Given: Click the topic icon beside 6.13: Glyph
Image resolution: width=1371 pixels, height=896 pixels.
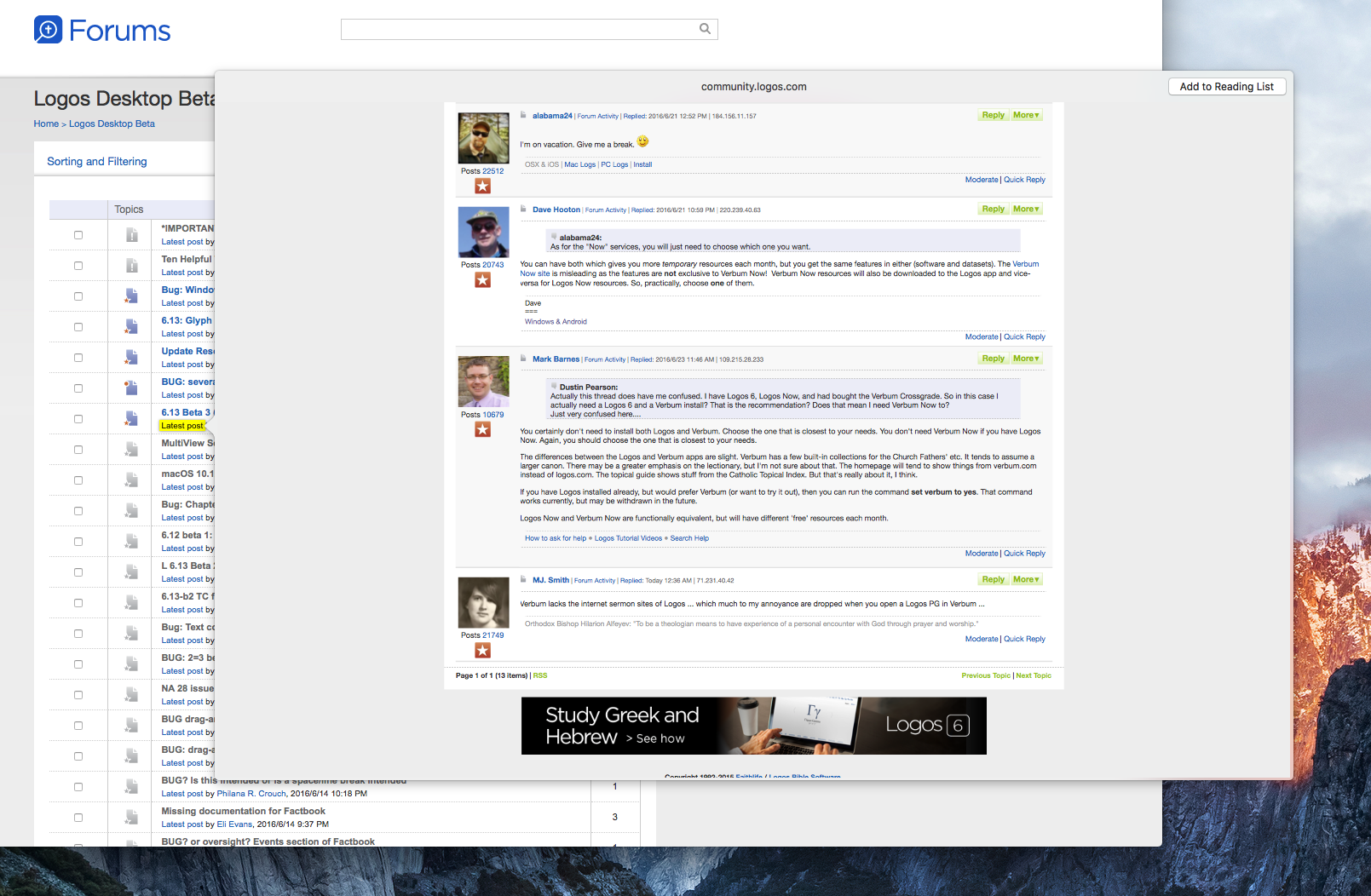Looking at the screenshot, I should (131, 327).
